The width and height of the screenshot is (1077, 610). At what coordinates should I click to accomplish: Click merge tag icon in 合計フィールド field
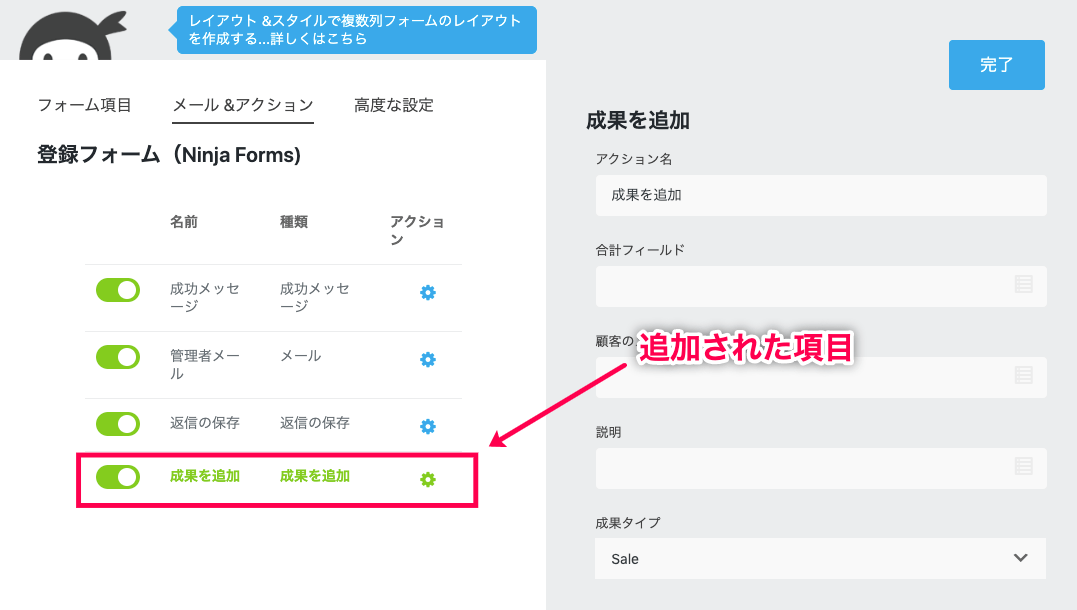[x=1023, y=284]
